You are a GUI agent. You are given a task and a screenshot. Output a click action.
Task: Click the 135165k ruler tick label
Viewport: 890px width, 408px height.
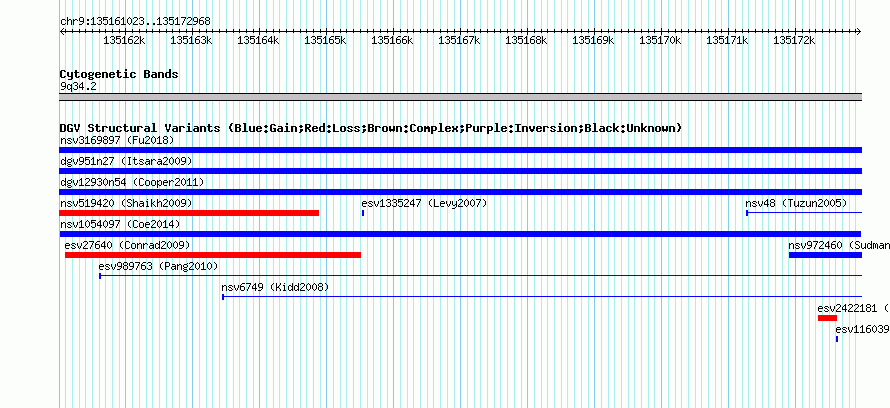tap(325, 40)
